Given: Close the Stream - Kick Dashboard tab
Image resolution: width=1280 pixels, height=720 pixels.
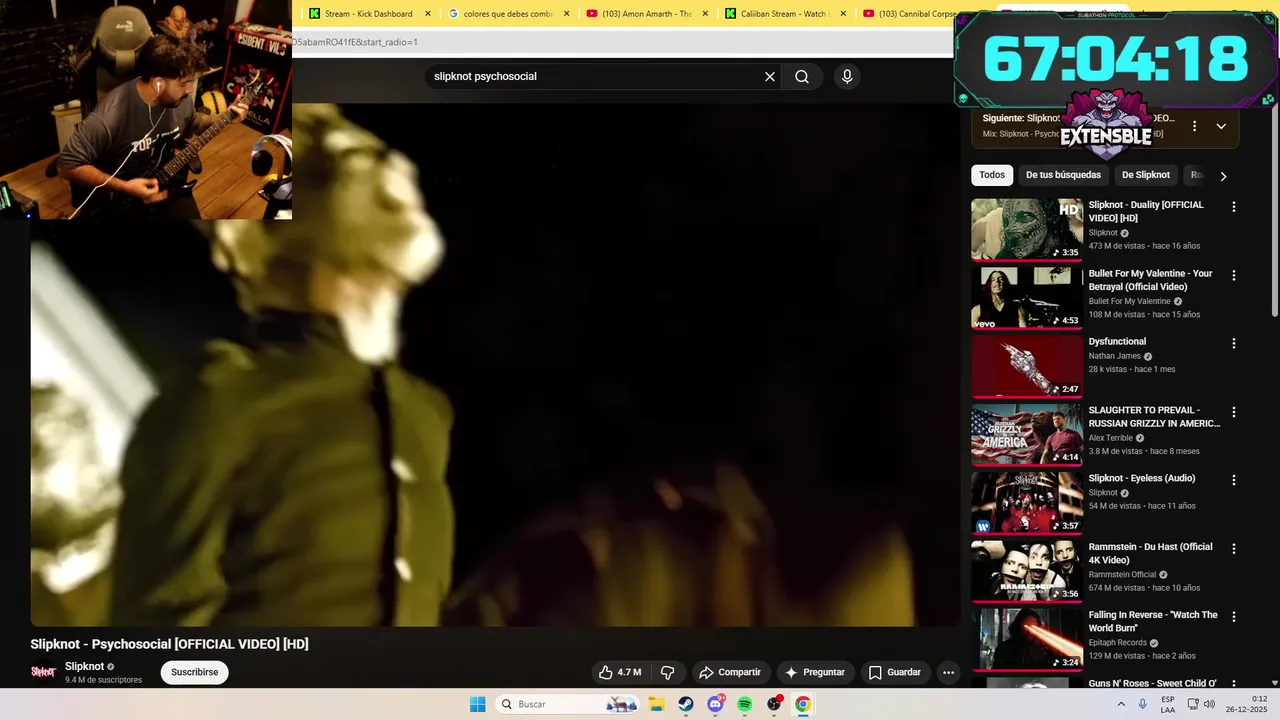Looking at the screenshot, I should (x=428, y=14).
